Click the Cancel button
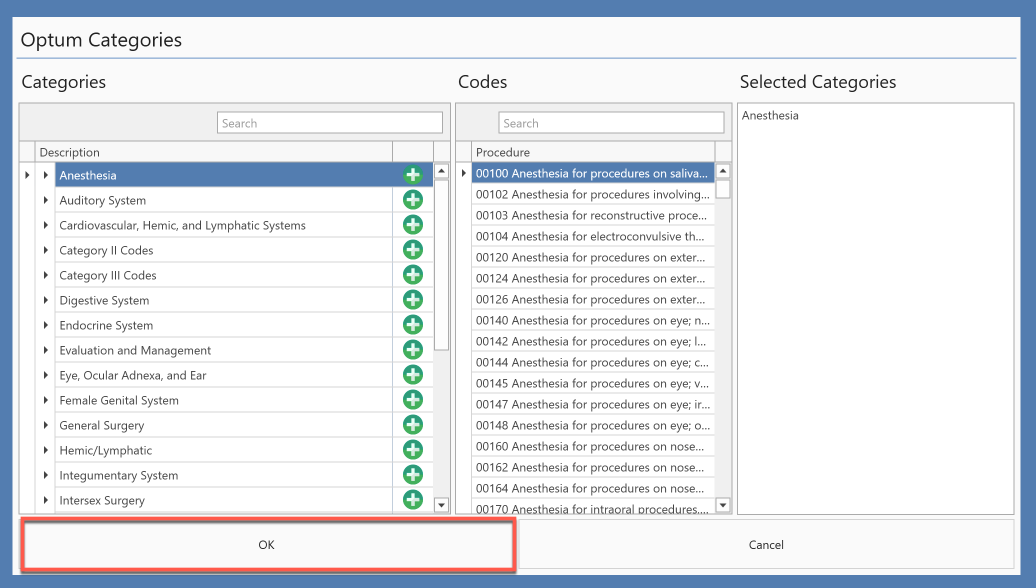 coord(766,544)
